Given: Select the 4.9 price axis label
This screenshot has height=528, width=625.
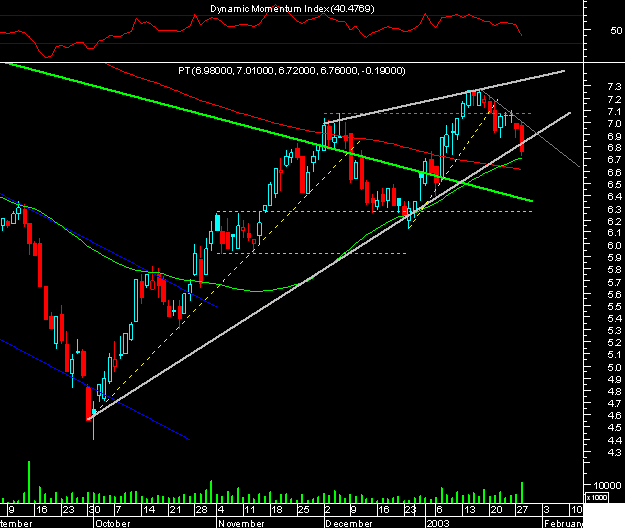Looking at the screenshot, I should 614,379.
